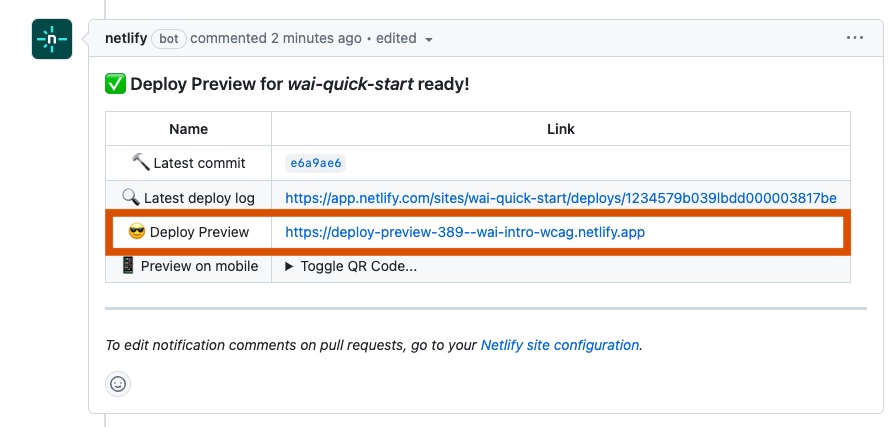
Task: Open the three-dot comment options menu
Action: (x=854, y=38)
